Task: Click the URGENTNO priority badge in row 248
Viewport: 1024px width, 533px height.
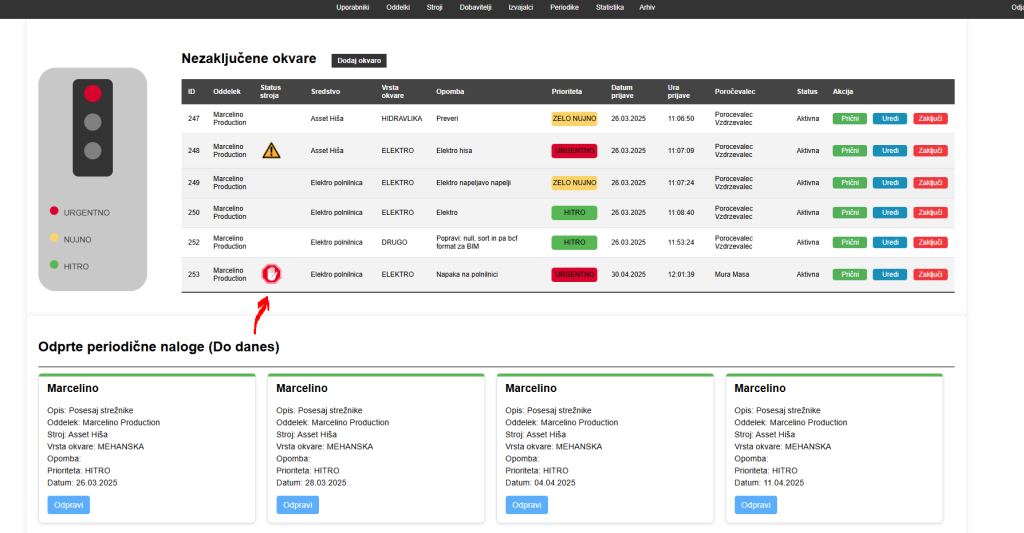Action: click(574, 151)
